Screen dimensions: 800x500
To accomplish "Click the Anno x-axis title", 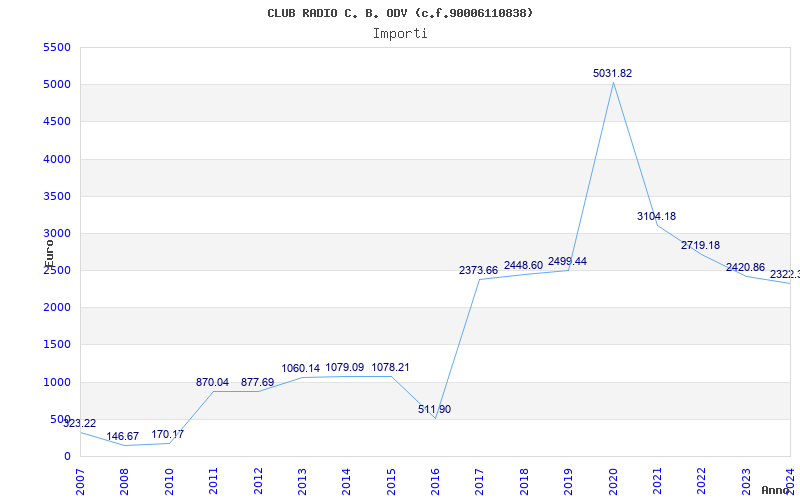I will click(777, 490).
